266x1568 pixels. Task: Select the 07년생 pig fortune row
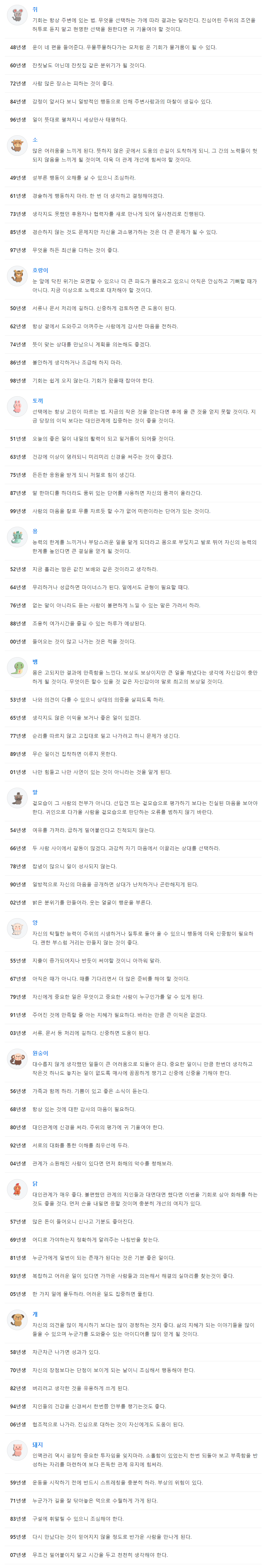[133, 1555]
